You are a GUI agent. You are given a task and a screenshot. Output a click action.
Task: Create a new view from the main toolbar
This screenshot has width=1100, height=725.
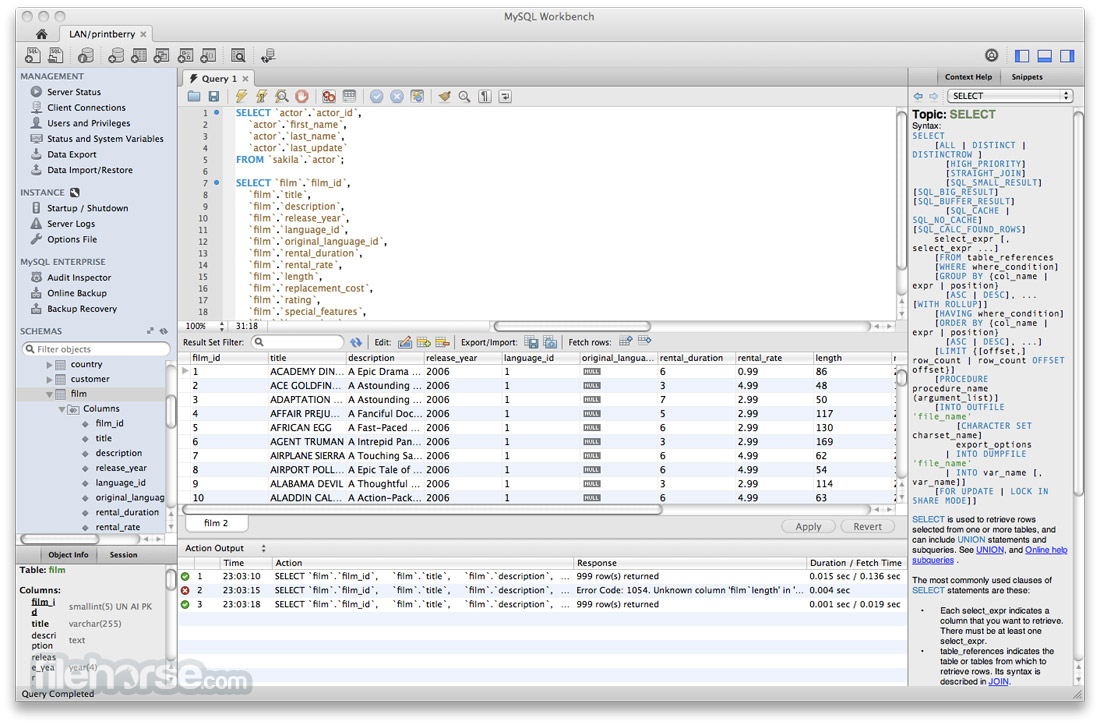click(162, 55)
